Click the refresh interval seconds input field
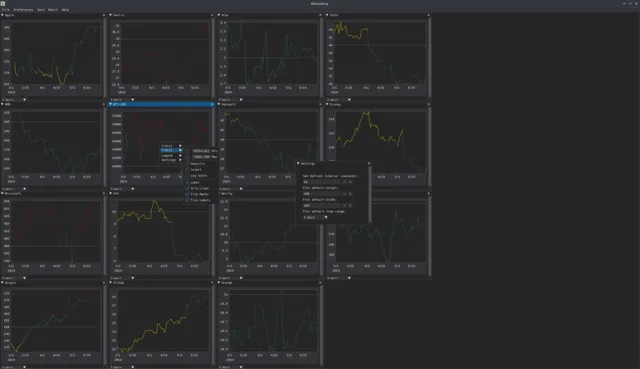This screenshot has width=640, height=369. click(322, 182)
